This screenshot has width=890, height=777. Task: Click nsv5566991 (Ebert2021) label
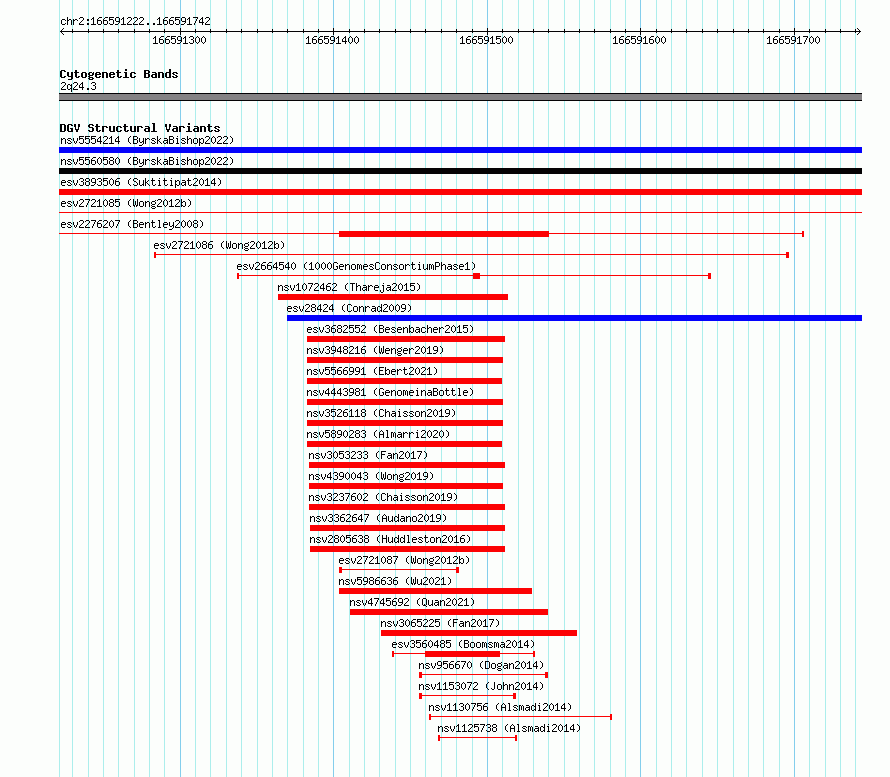coord(372,371)
